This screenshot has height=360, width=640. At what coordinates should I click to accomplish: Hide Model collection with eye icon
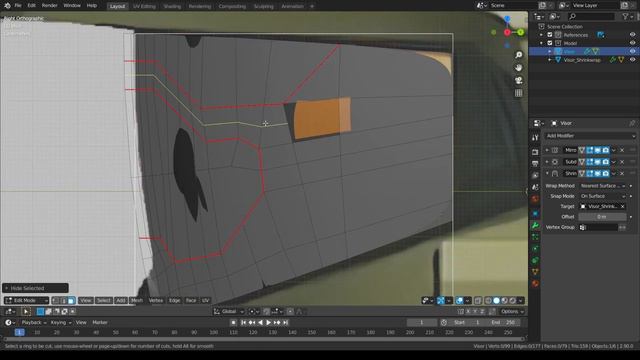point(632,43)
